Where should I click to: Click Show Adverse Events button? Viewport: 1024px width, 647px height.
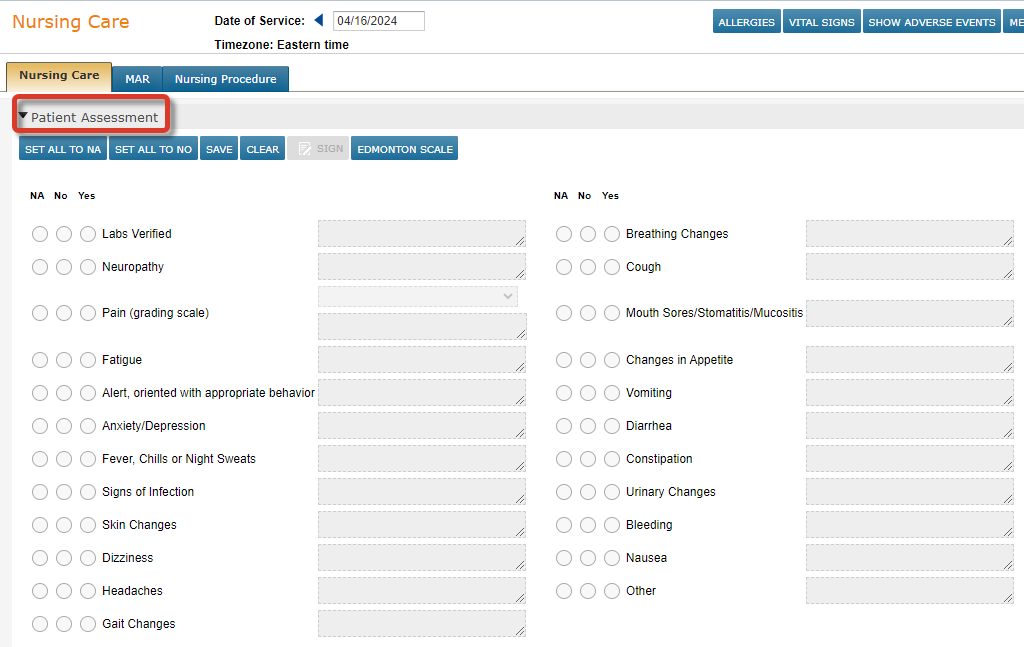[x=932, y=22]
